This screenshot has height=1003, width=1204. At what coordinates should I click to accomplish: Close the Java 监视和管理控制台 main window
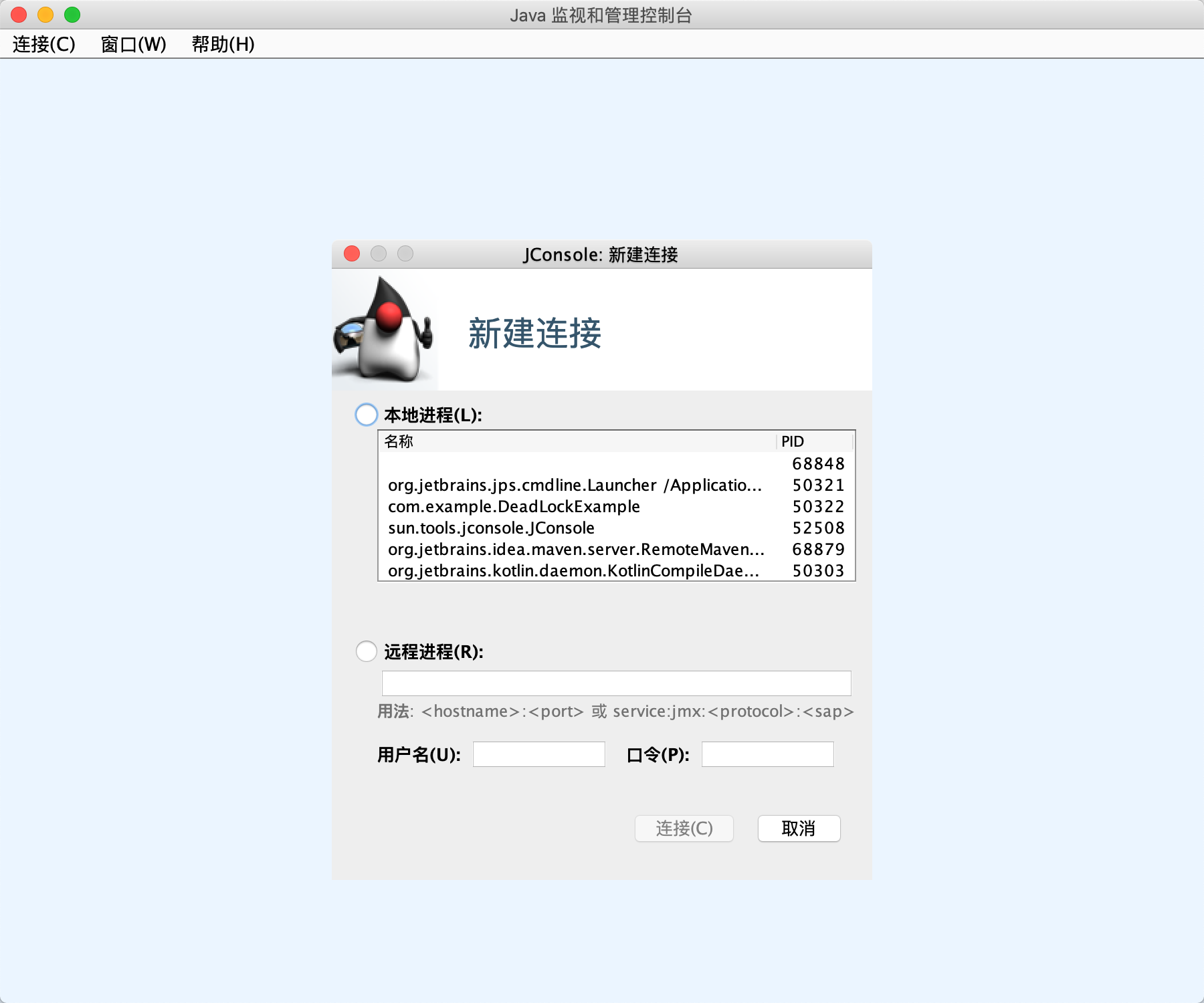click(19, 14)
